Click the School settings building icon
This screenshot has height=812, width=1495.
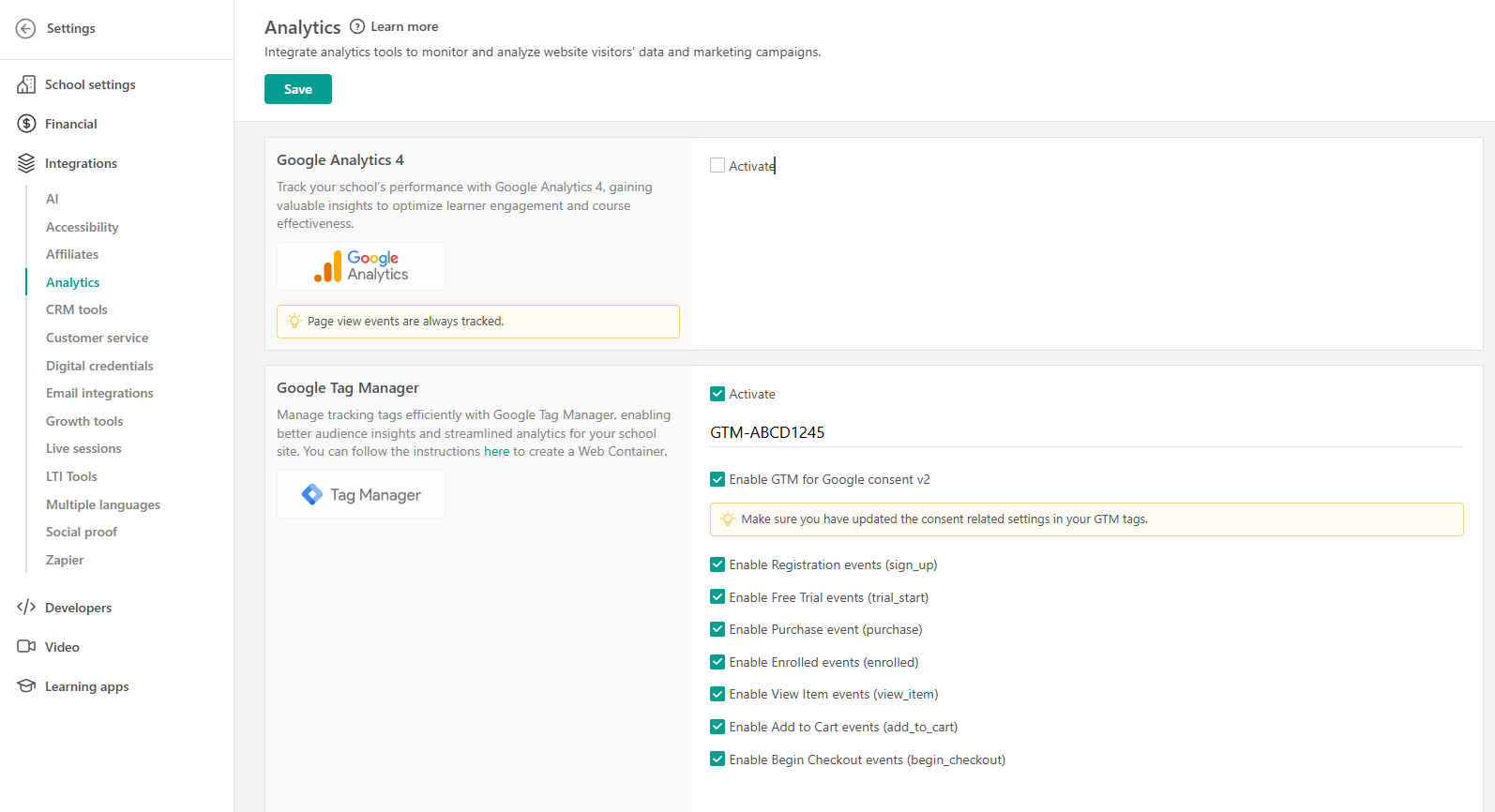click(x=26, y=84)
